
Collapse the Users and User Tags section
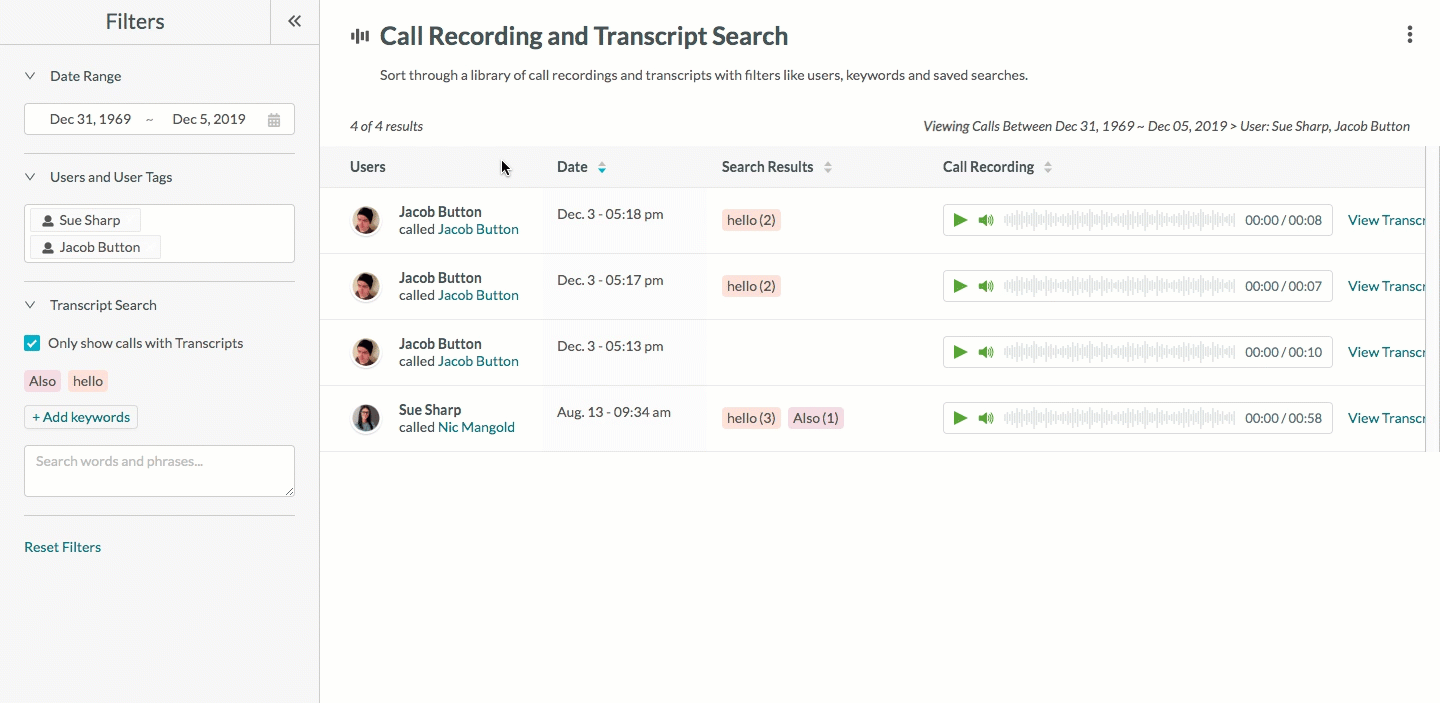tap(30, 177)
